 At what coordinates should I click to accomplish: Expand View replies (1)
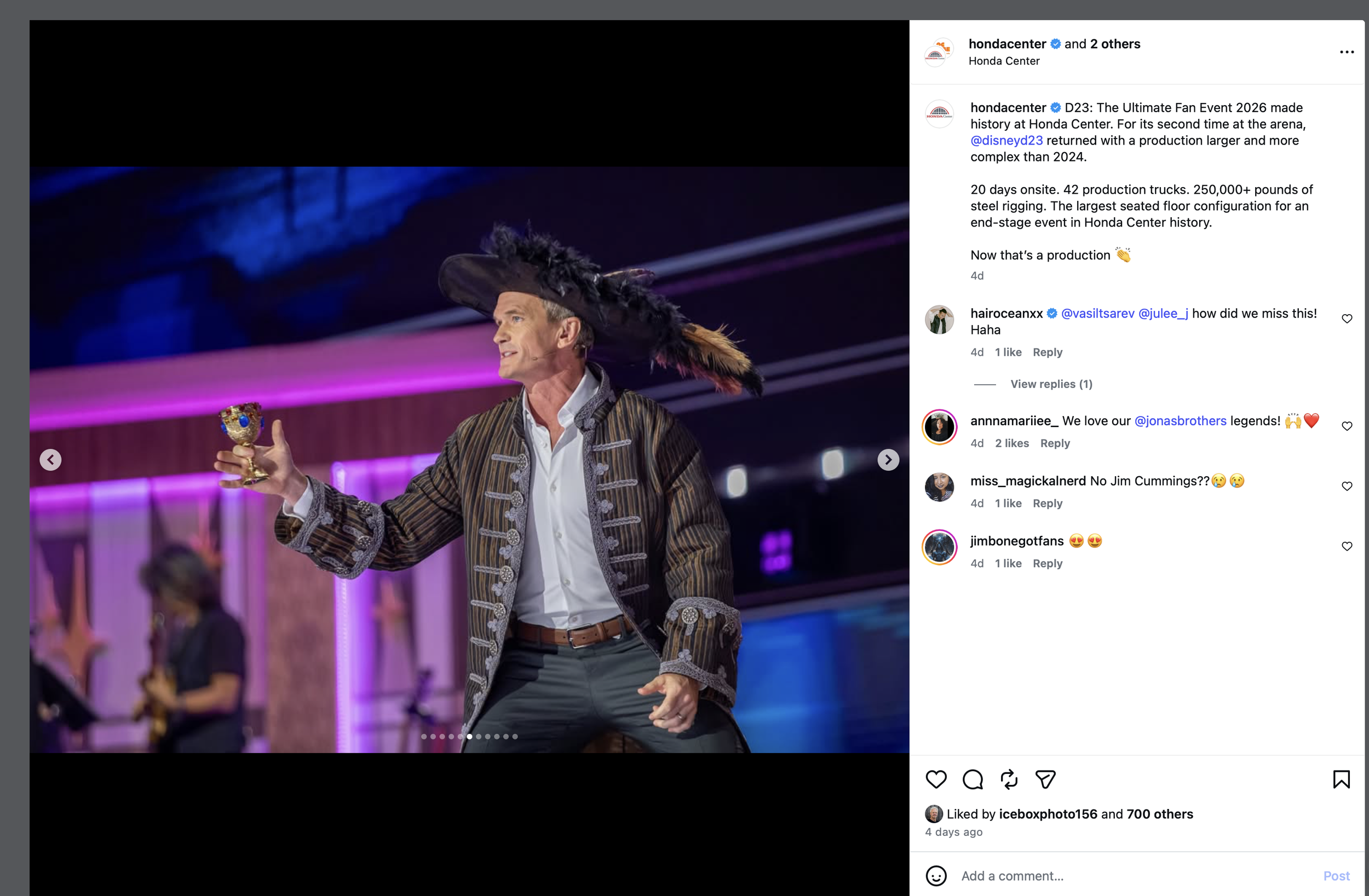tap(1051, 384)
